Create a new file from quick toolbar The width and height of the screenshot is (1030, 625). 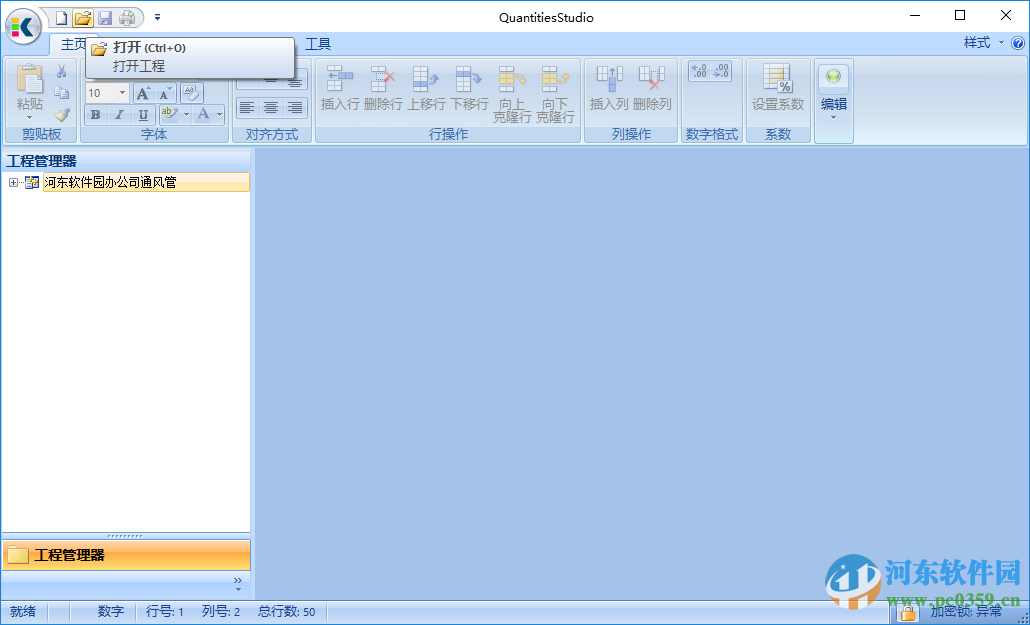point(61,17)
